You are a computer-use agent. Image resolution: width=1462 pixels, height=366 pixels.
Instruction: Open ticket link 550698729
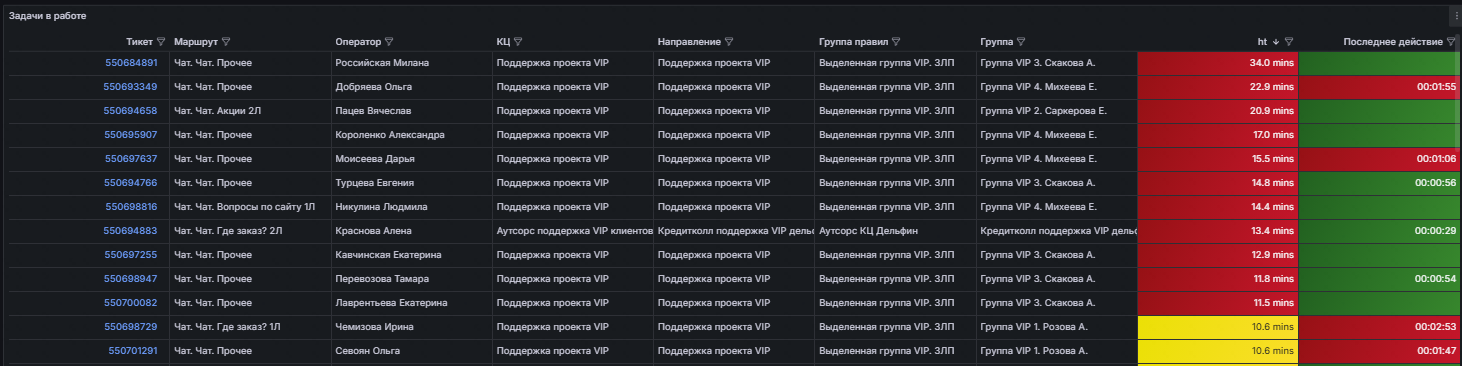(x=131, y=327)
